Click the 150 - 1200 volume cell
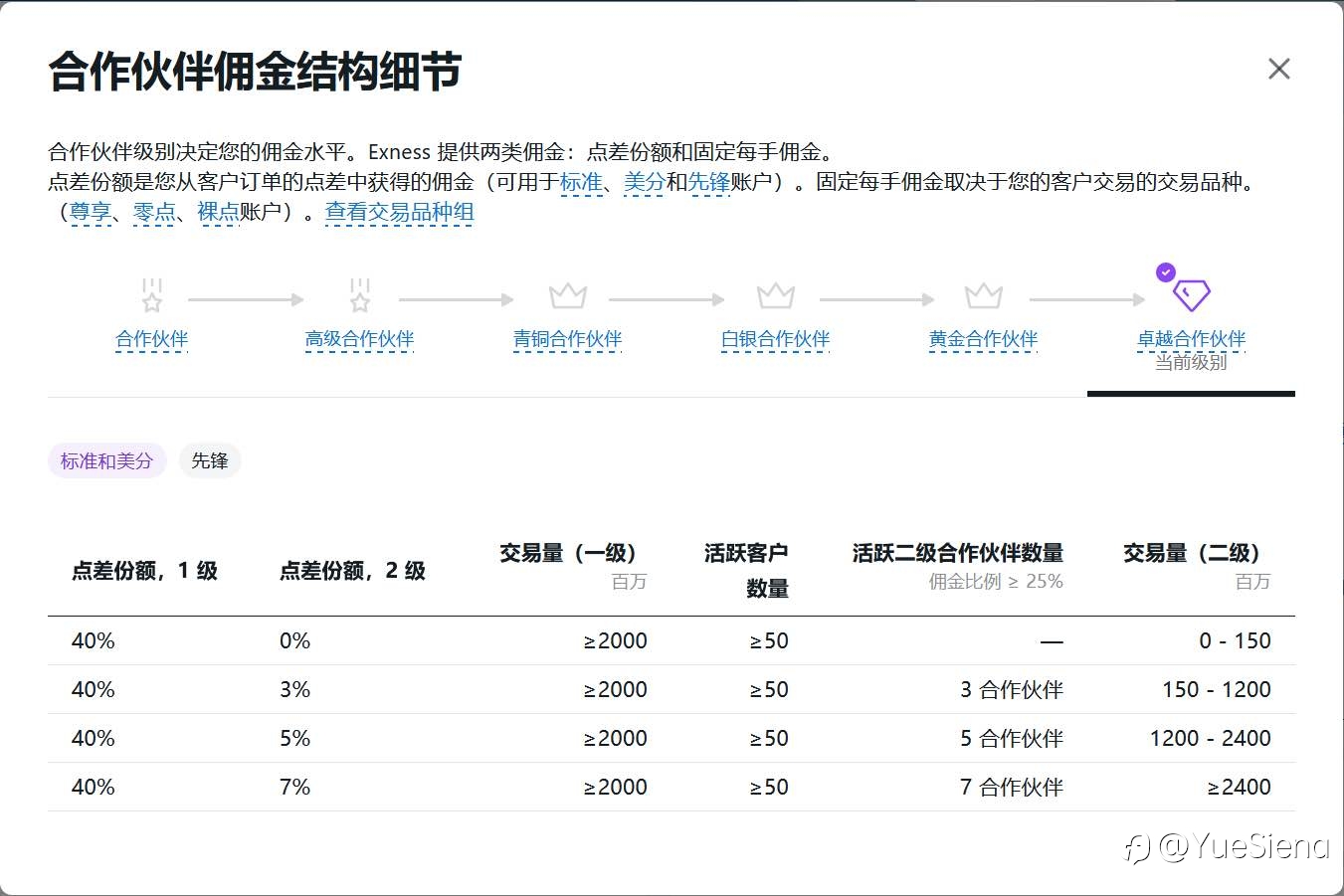Viewport: 1344px width, 896px height. pyautogui.click(x=1217, y=689)
